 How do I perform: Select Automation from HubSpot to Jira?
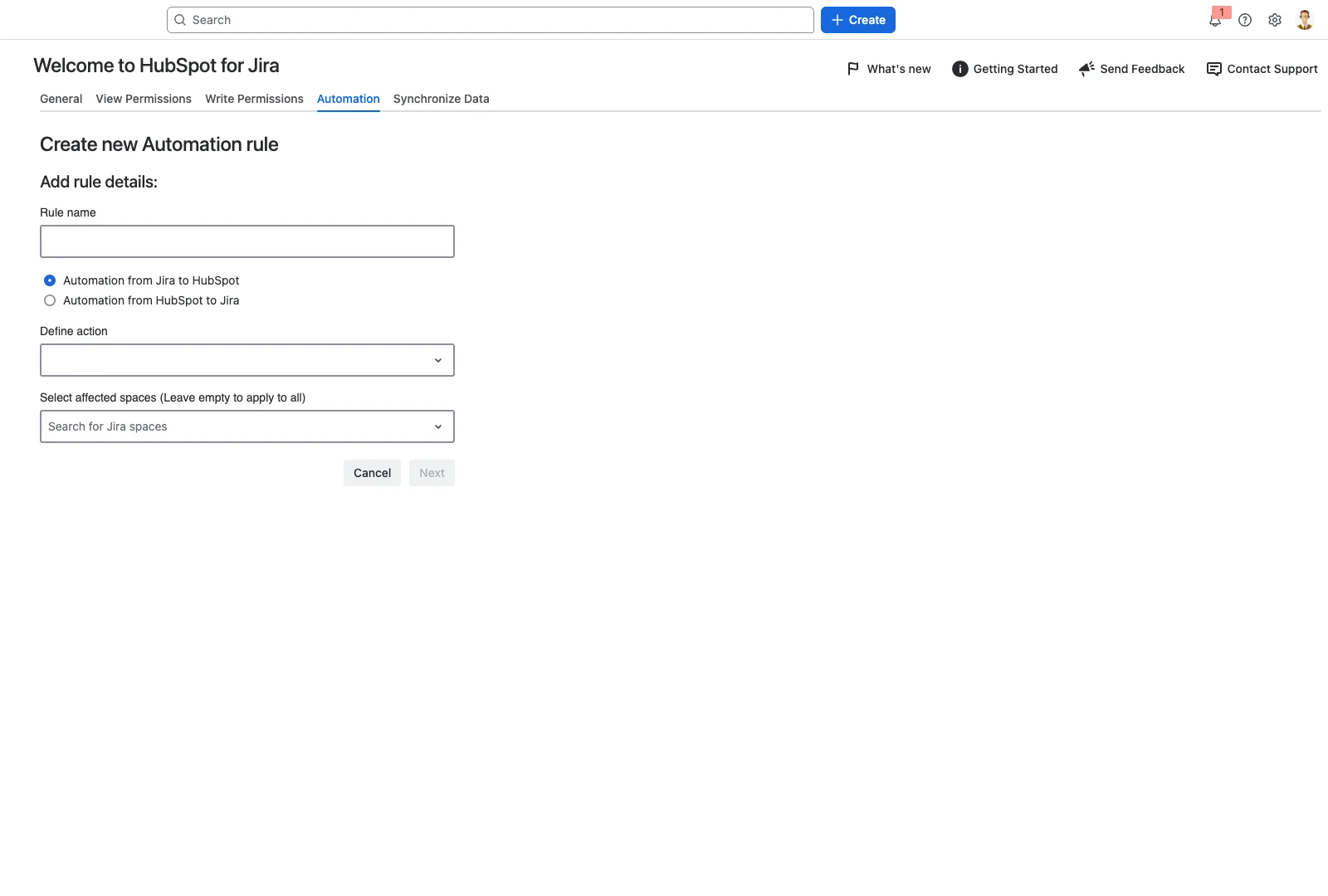coord(50,300)
